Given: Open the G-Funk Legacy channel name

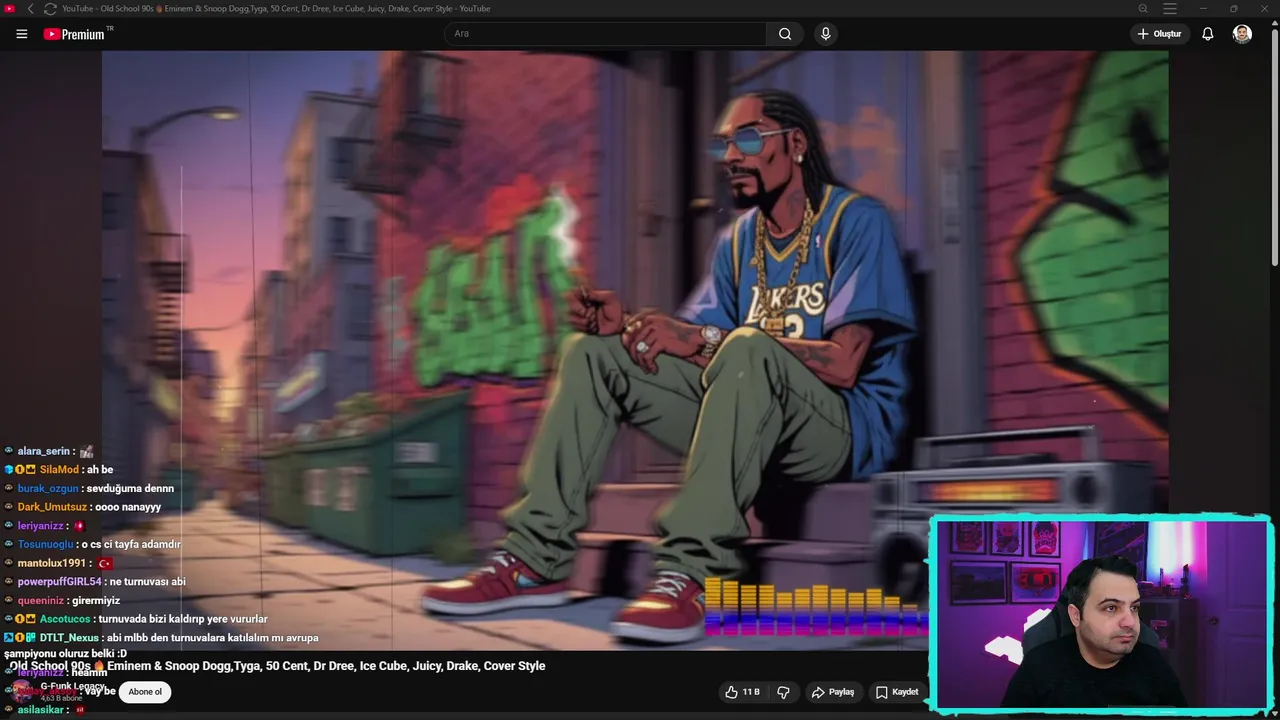Looking at the screenshot, I should click(72, 687).
